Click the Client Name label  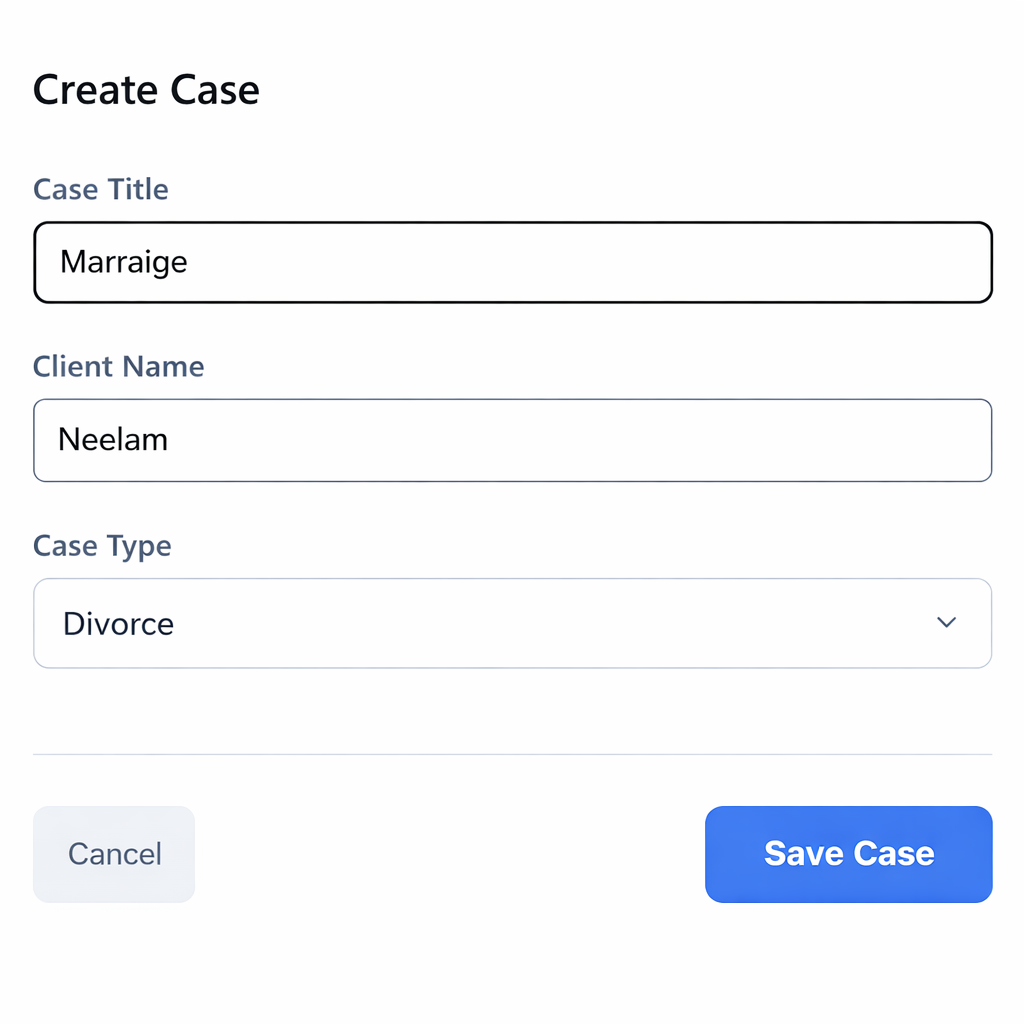(118, 367)
